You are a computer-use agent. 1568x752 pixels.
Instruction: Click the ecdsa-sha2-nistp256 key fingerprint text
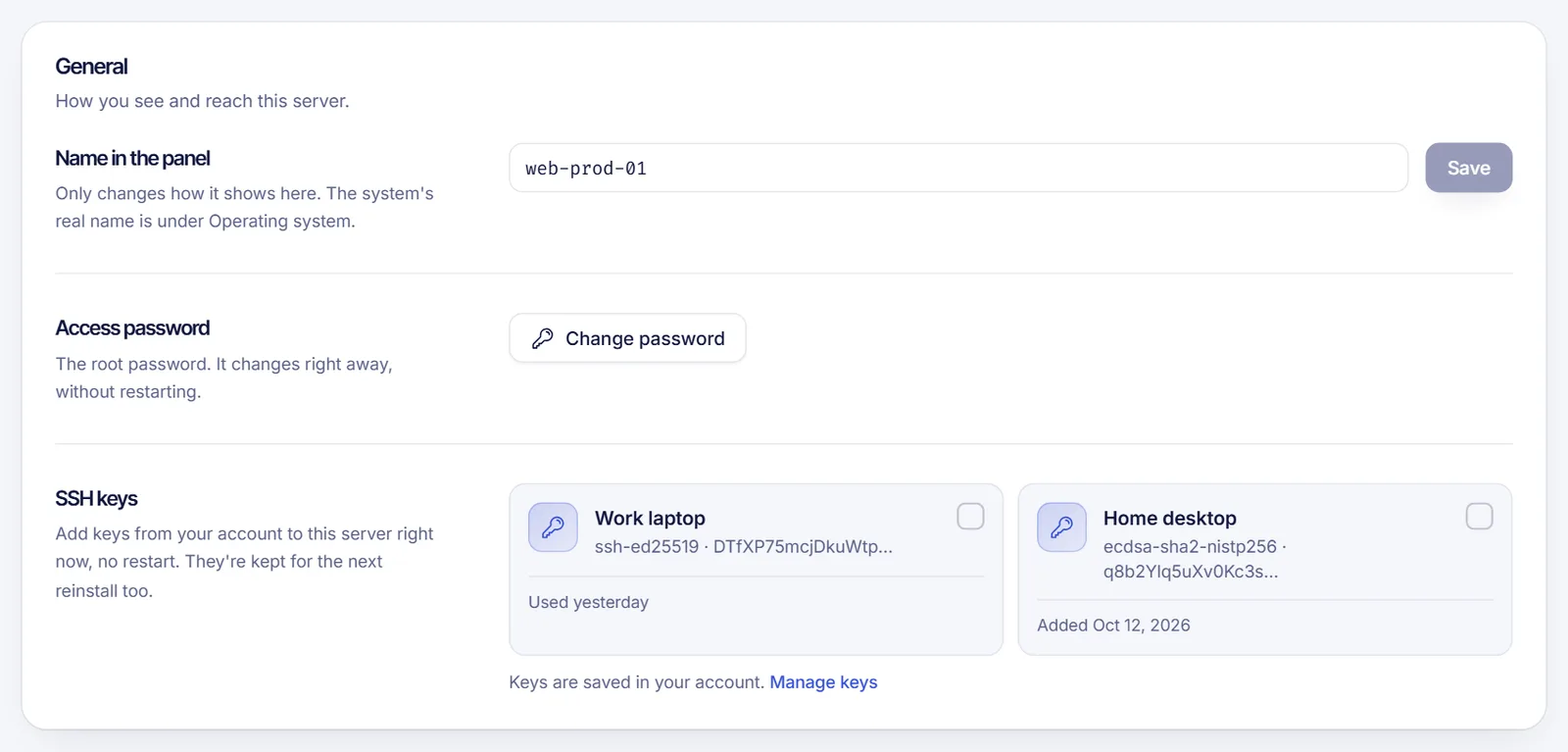(1195, 559)
